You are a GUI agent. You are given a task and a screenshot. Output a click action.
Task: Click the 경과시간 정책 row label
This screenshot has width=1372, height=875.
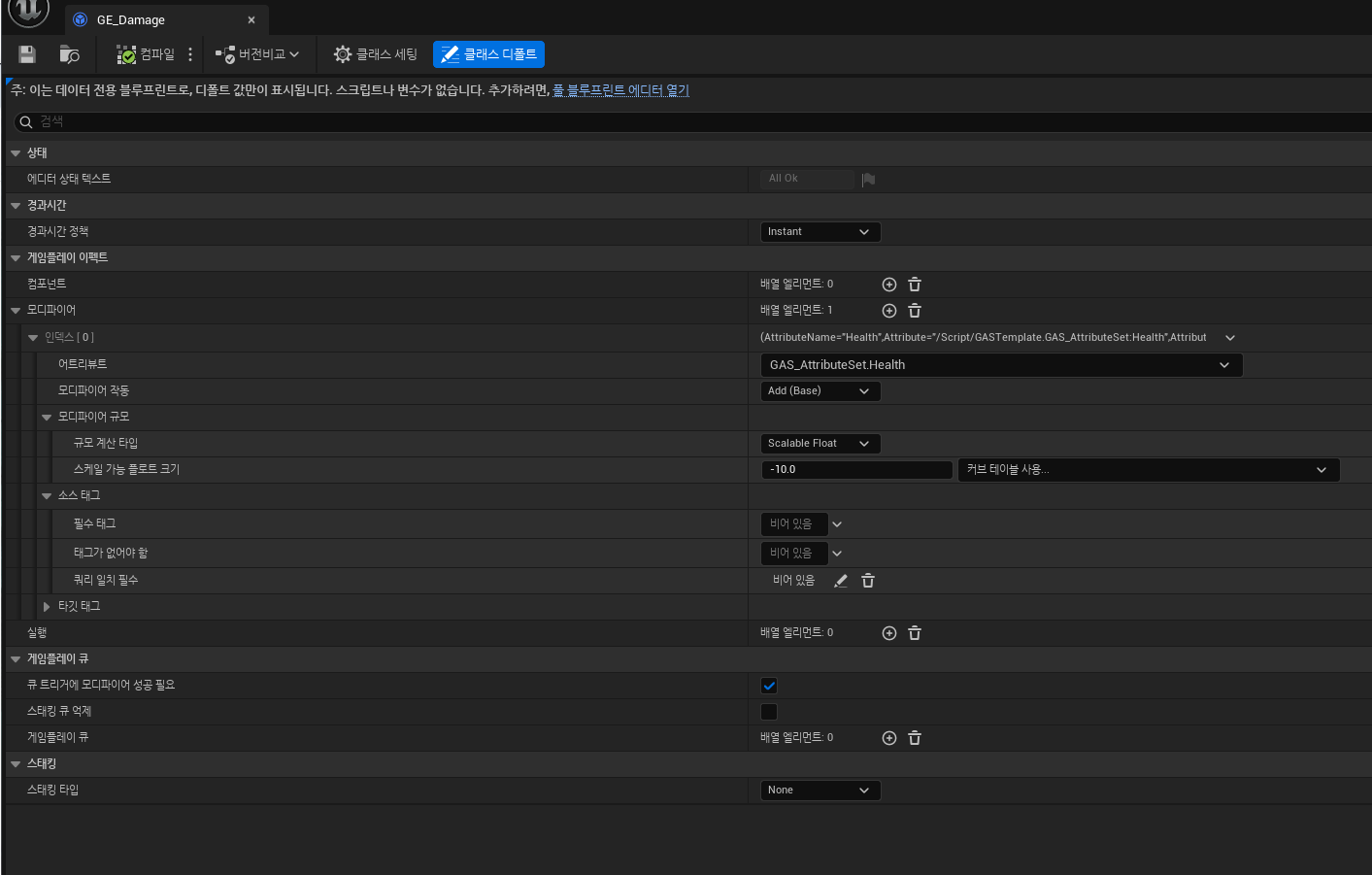pyautogui.click(x=57, y=231)
